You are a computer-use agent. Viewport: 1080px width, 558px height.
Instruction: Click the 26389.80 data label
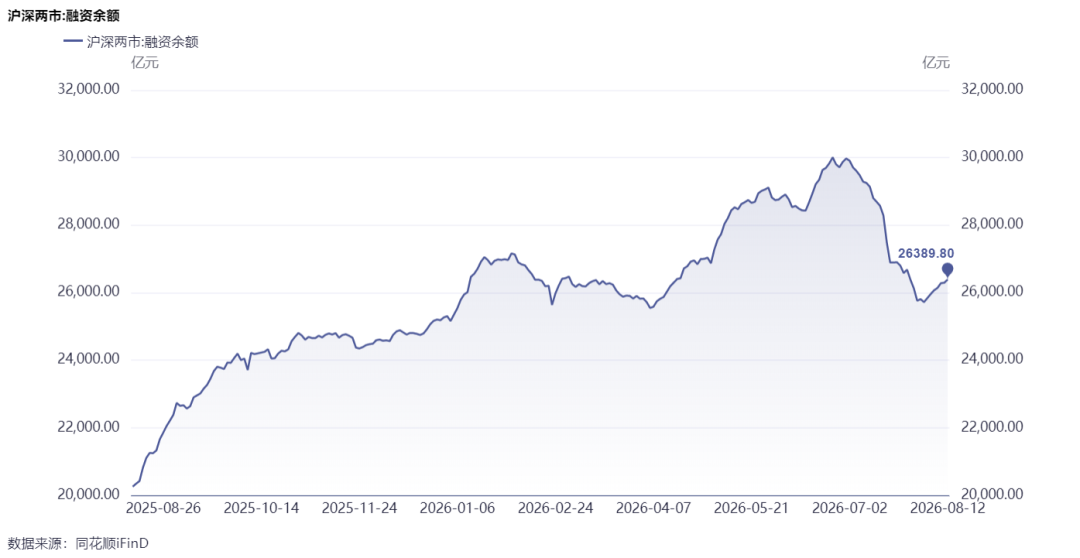[x=926, y=254]
